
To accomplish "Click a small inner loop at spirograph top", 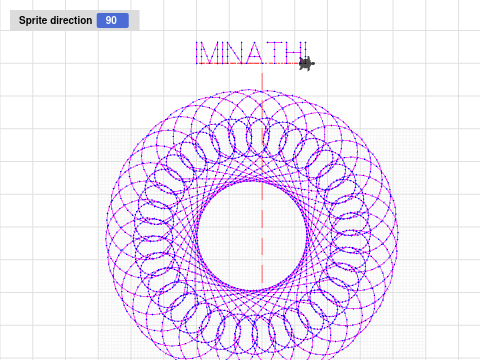I will click(257, 137).
